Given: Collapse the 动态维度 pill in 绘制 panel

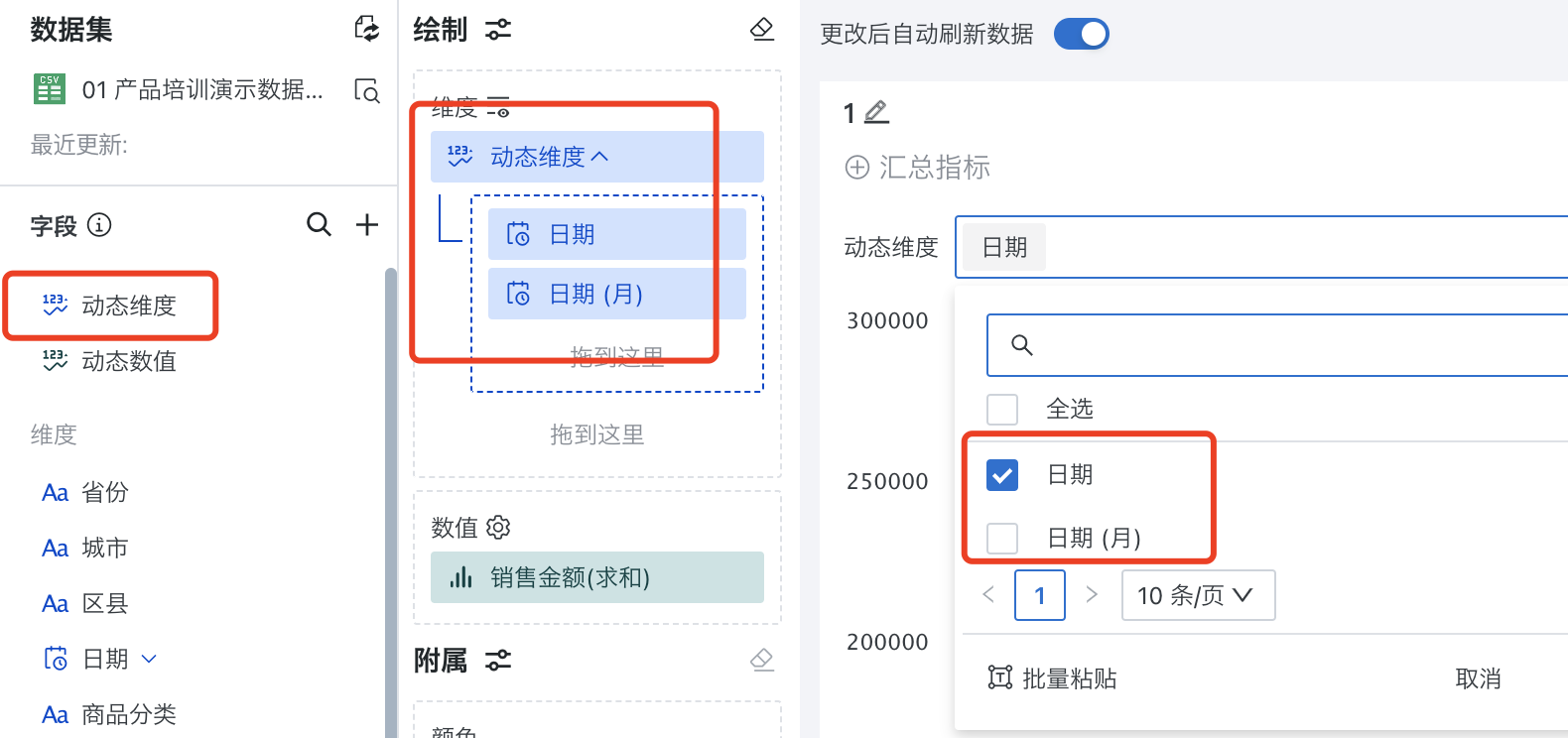Looking at the screenshot, I should click(599, 157).
